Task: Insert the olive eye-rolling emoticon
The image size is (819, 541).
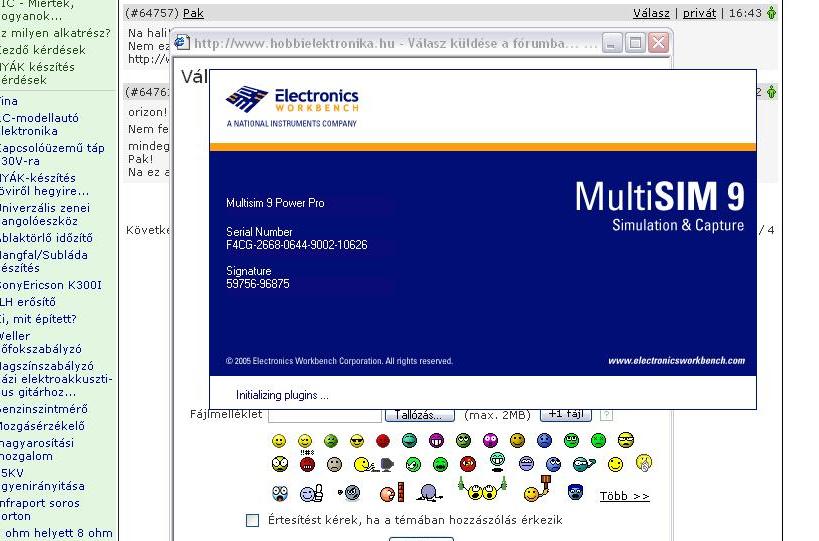Action: point(463,441)
